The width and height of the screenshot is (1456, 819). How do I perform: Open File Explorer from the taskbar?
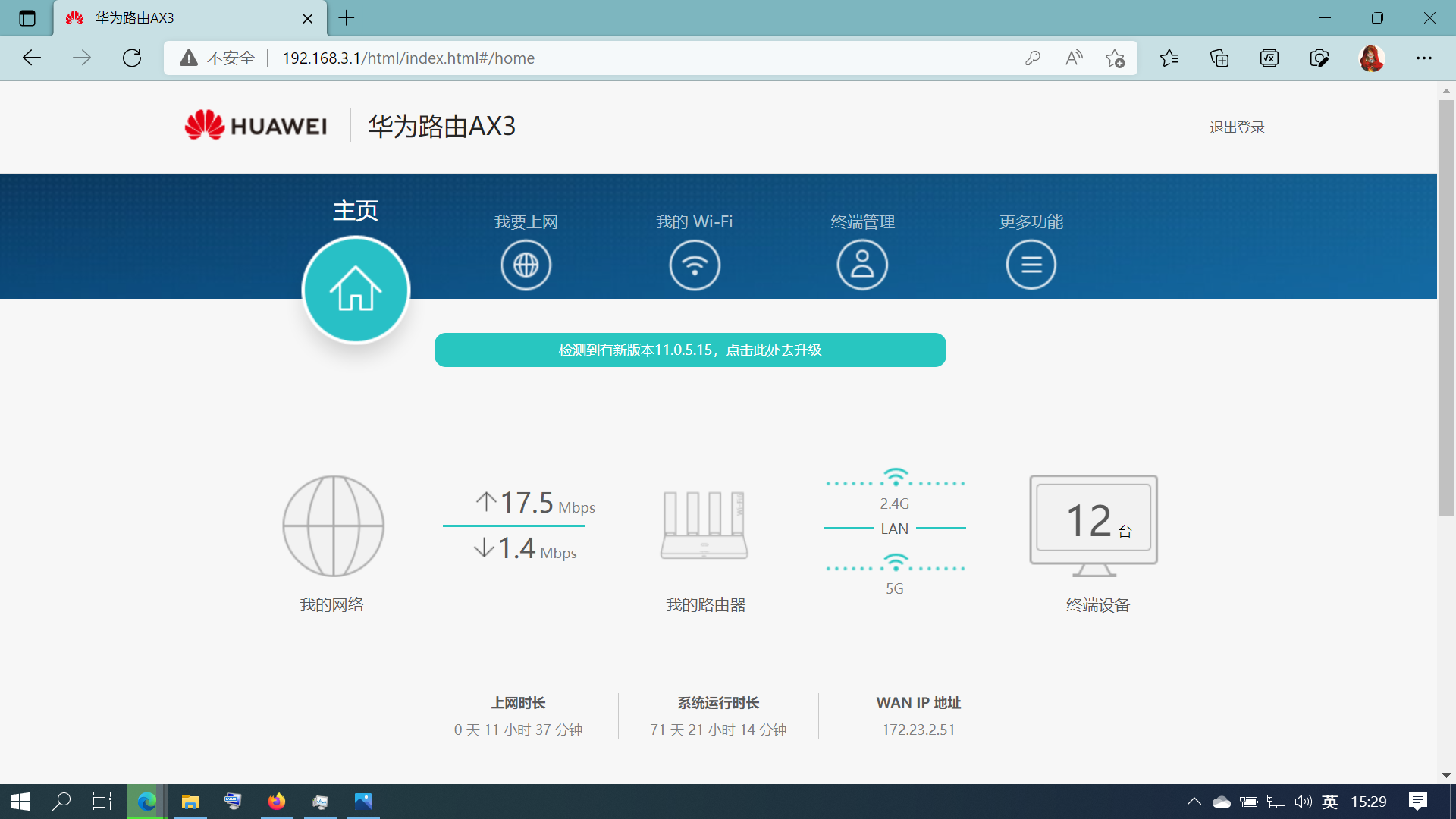[x=190, y=802]
